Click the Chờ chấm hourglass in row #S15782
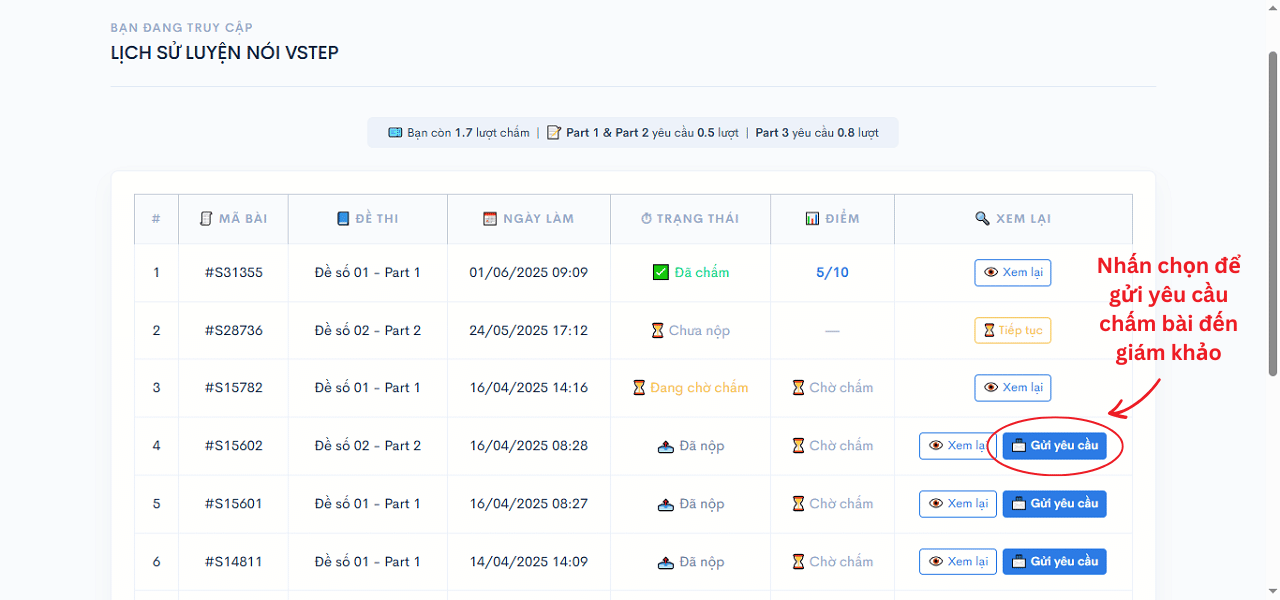This screenshot has height=600, width=1280. (798, 388)
